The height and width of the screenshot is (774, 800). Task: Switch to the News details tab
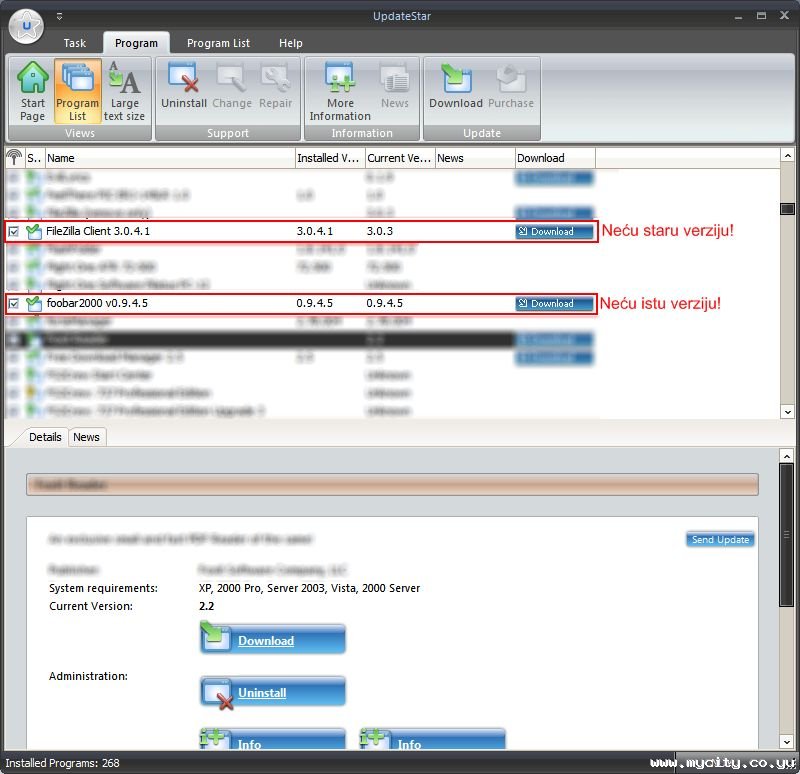coord(87,437)
